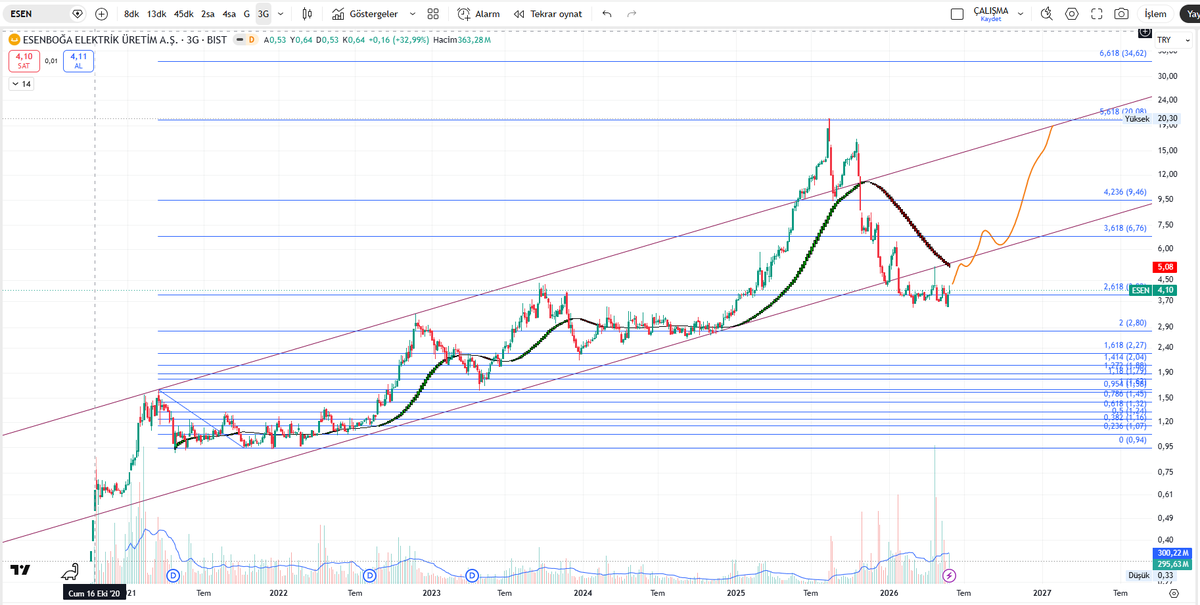This screenshot has height=605, width=1200.
Task: Expand the timeframe interval dropdown arrow
Action: pyautogui.click(x=281, y=14)
